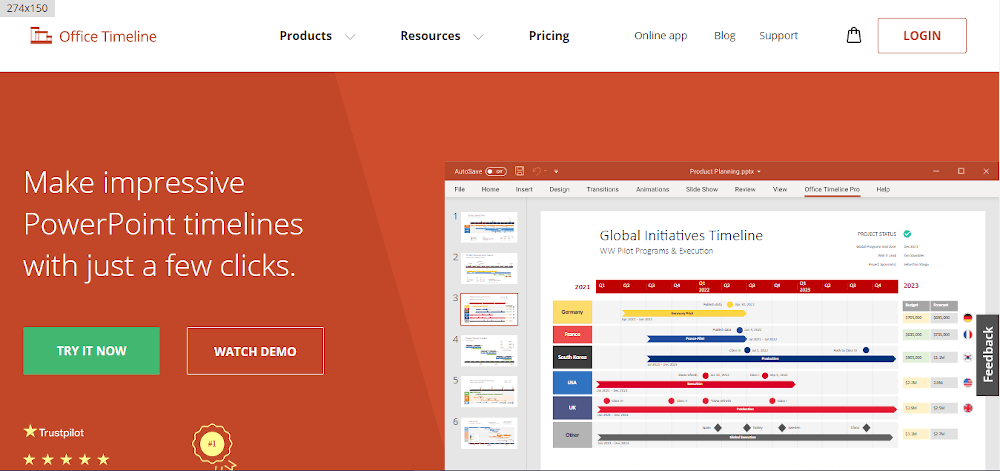Click the blue USA row label
The height and width of the screenshot is (471, 1000).
[x=572, y=382]
